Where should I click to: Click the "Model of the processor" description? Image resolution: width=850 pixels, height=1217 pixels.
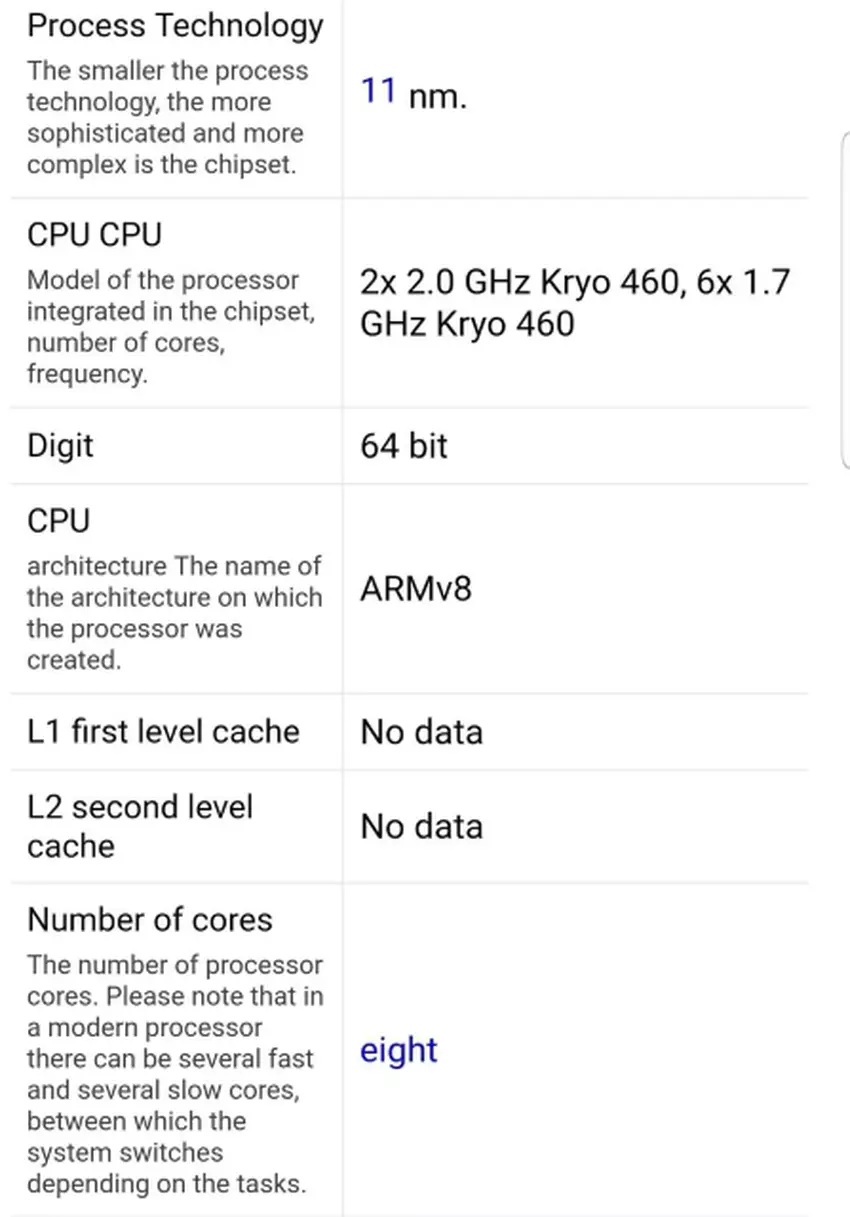click(x=170, y=327)
